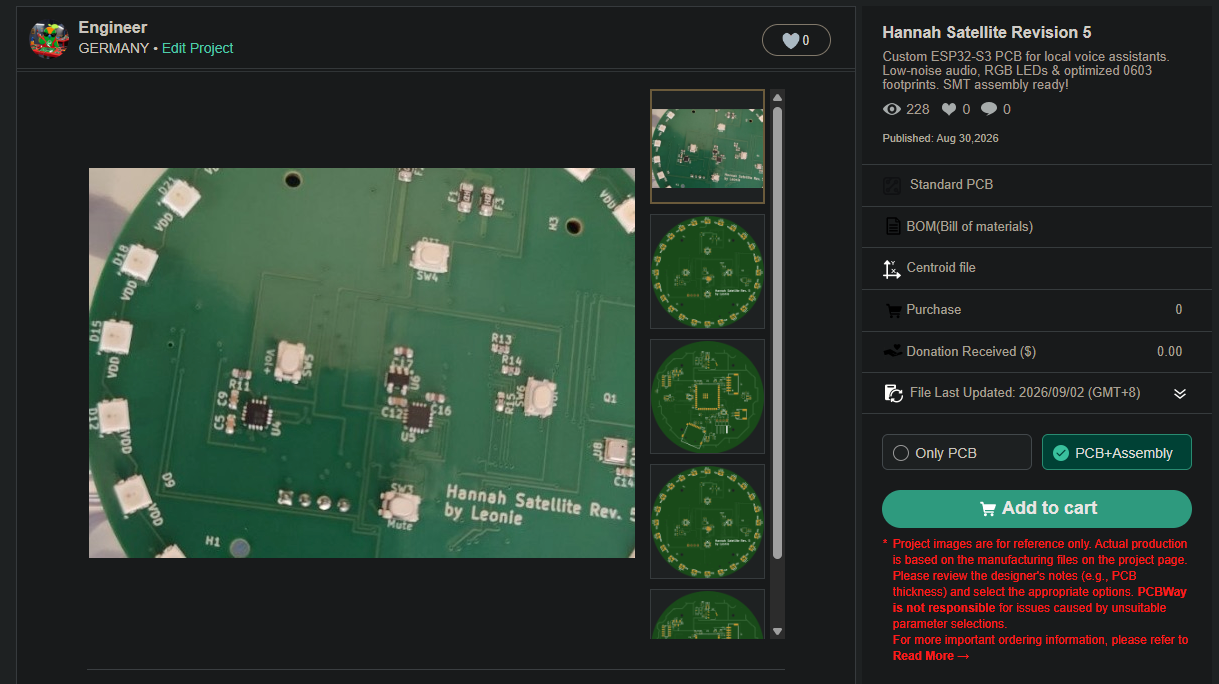The height and width of the screenshot is (684, 1219).
Task: Open the Engineer username link
Action: click(x=113, y=28)
